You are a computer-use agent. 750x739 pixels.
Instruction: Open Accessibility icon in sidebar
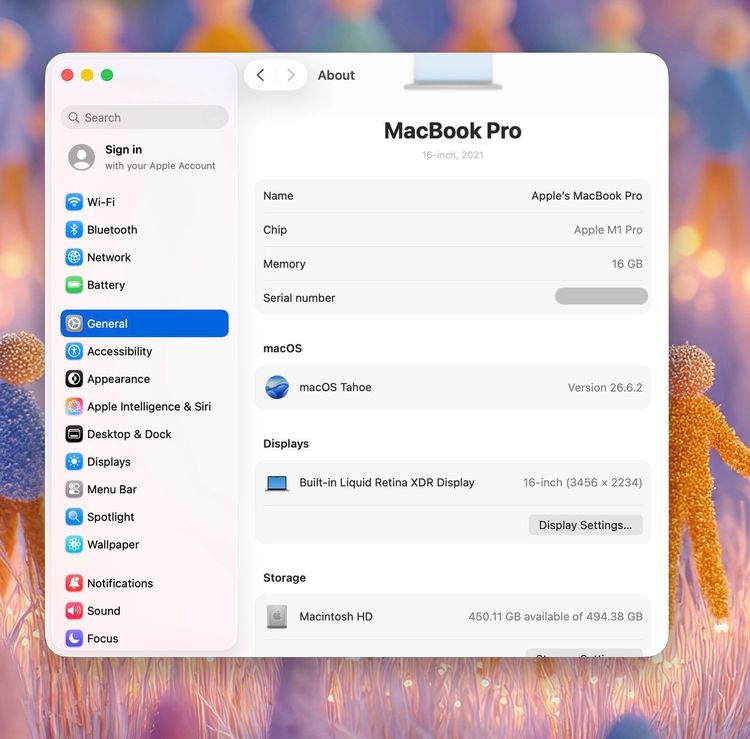74,351
